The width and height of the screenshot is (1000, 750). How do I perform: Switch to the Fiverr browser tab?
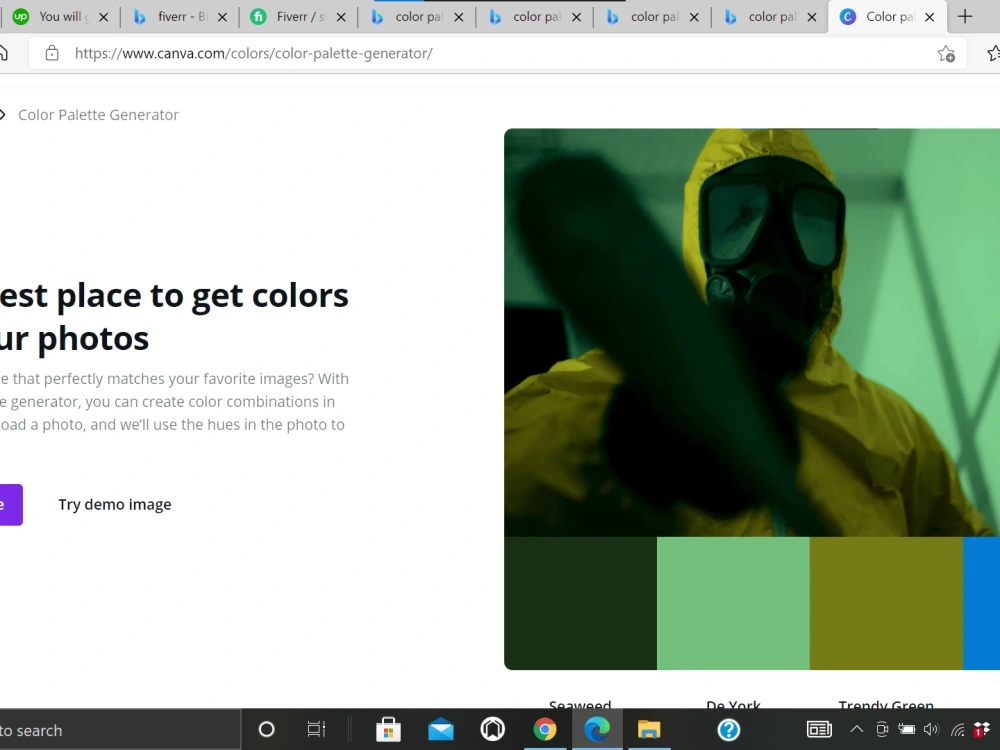pyautogui.click(x=290, y=16)
